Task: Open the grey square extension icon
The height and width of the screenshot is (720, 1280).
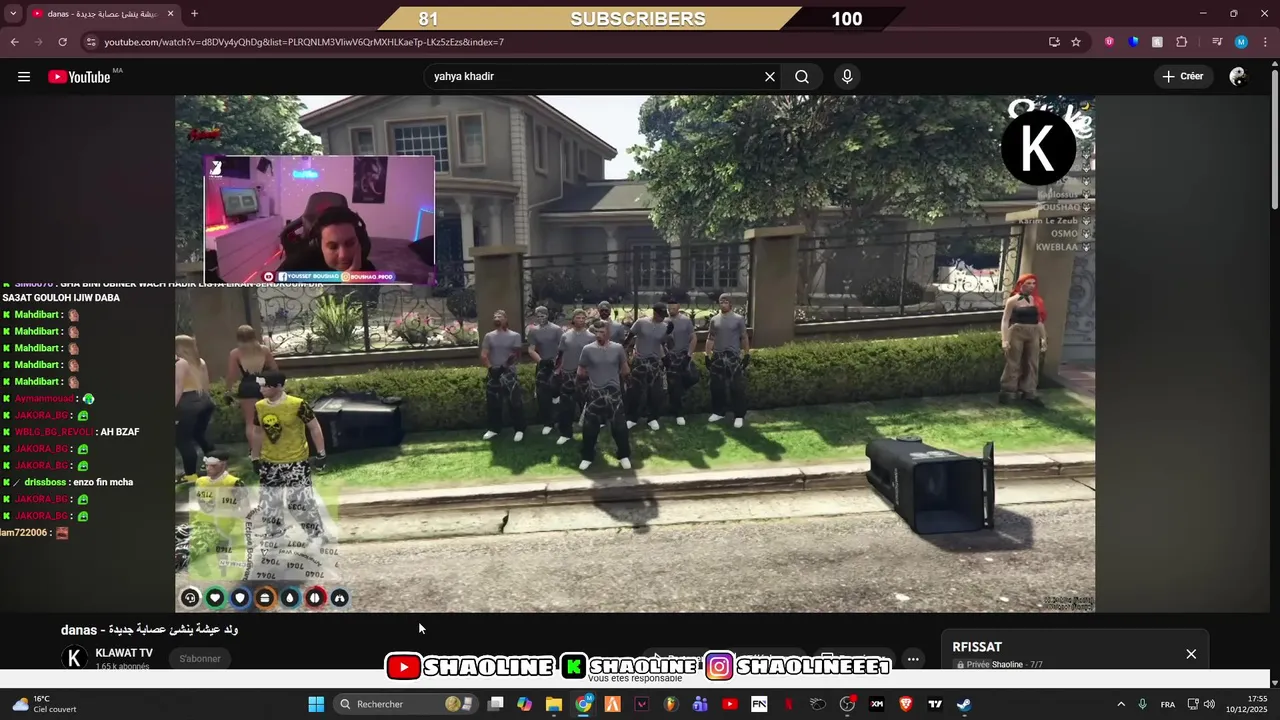Action: [1157, 42]
